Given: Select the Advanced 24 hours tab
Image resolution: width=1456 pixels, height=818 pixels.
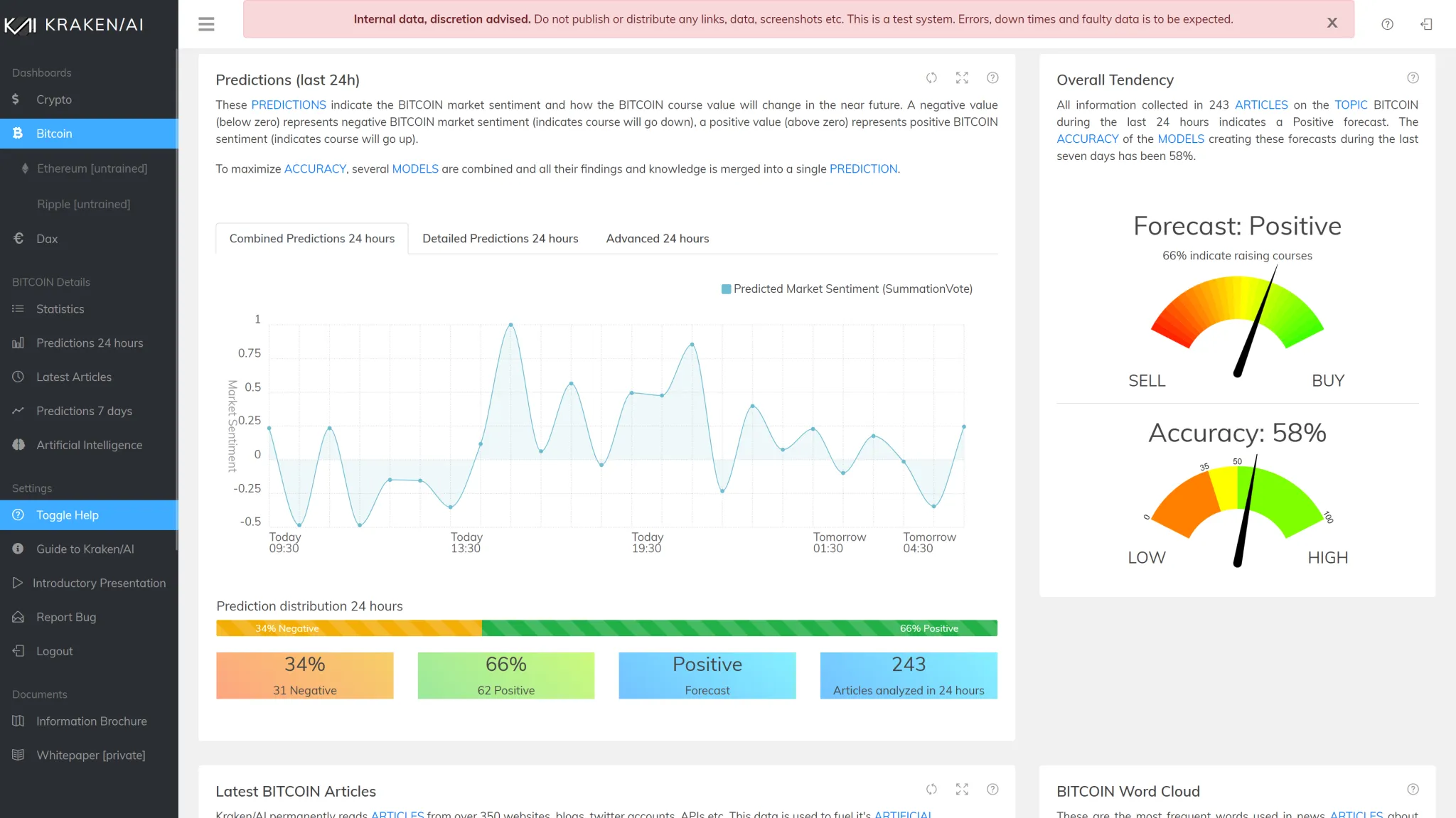Looking at the screenshot, I should (657, 239).
